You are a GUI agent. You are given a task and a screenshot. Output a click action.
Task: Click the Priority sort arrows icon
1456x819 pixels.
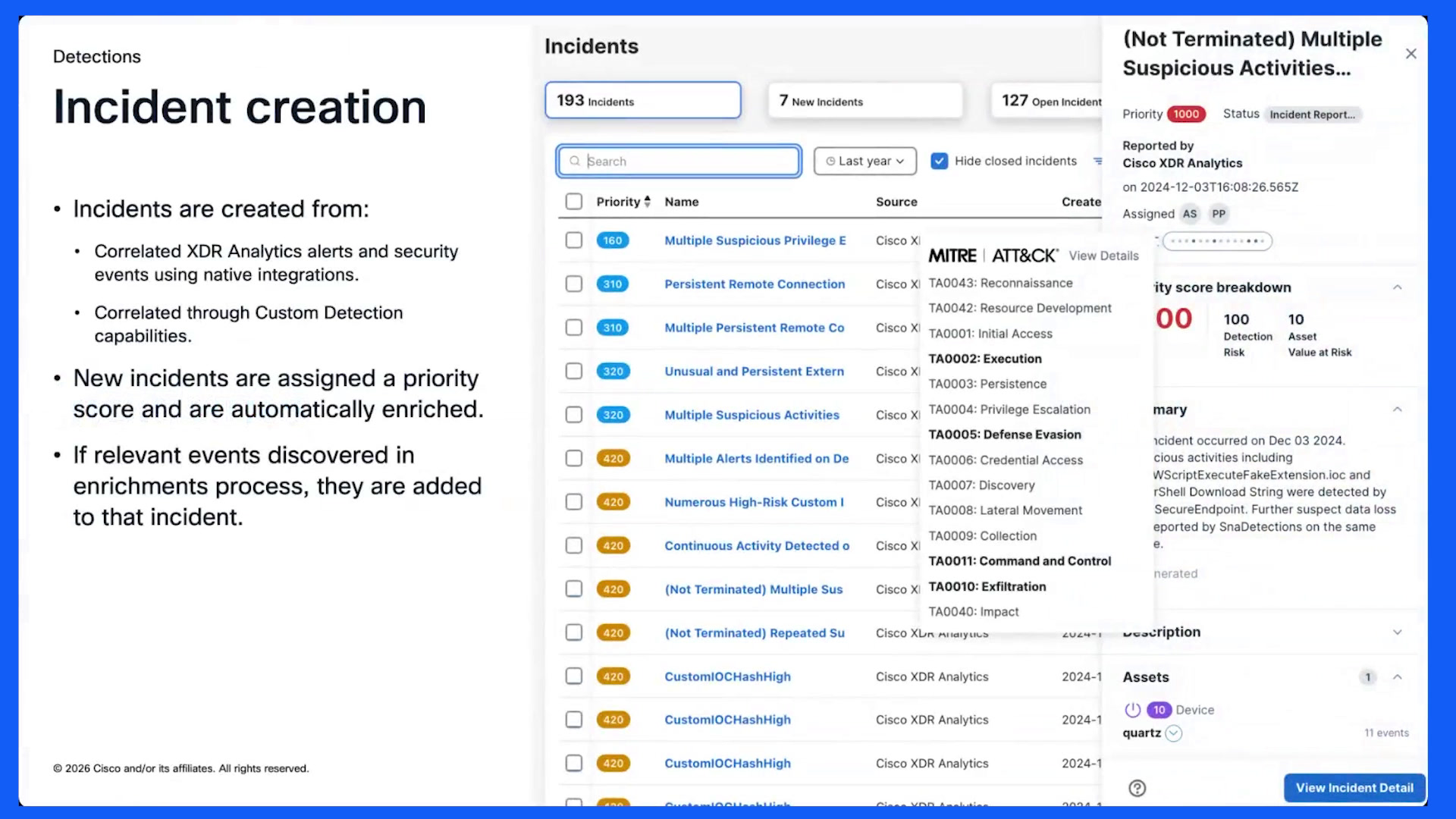coord(647,202)
